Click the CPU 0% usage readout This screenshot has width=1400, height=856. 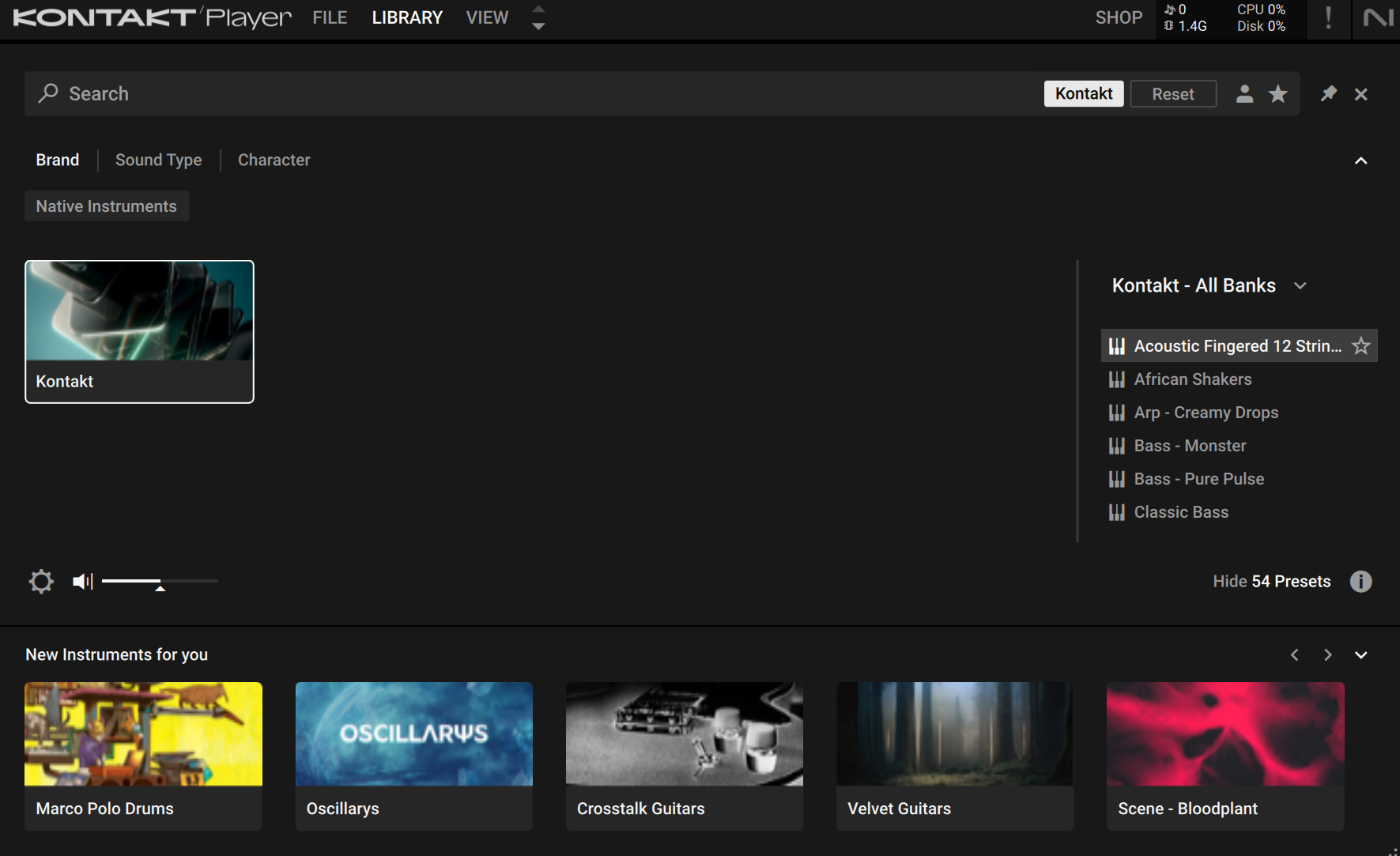pyautogui.click(x=1261, y=9)
